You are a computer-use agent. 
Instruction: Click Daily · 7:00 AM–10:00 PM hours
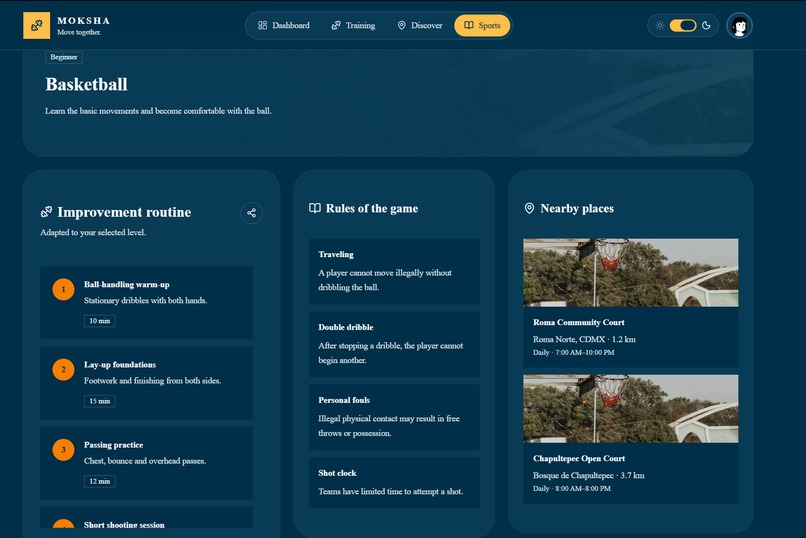coord(574,353)
